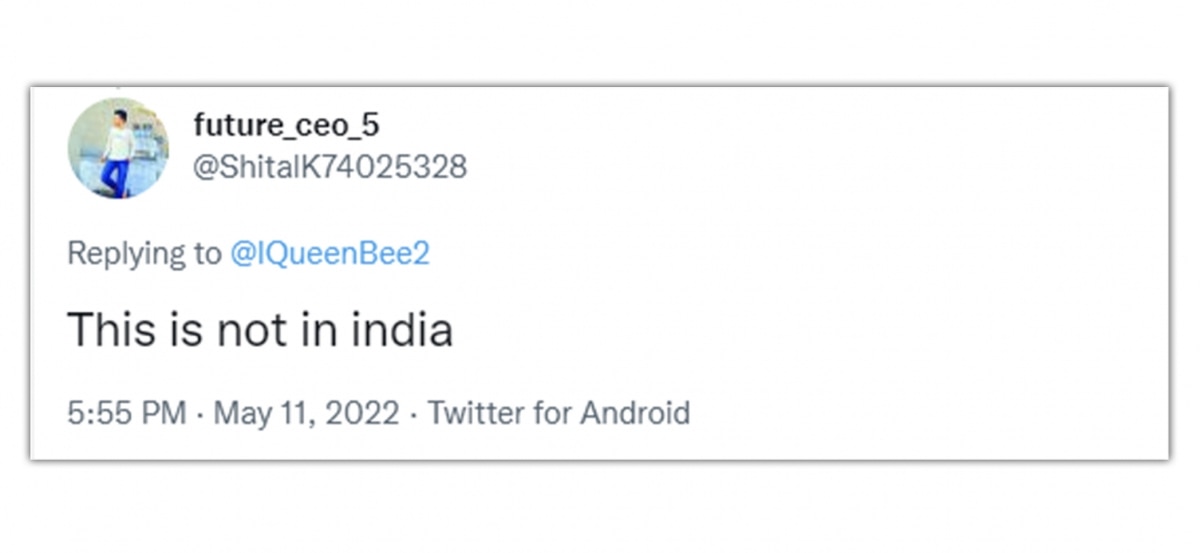
Task: Open the @ShitalK74025328 handle
Action: point(329,166)
